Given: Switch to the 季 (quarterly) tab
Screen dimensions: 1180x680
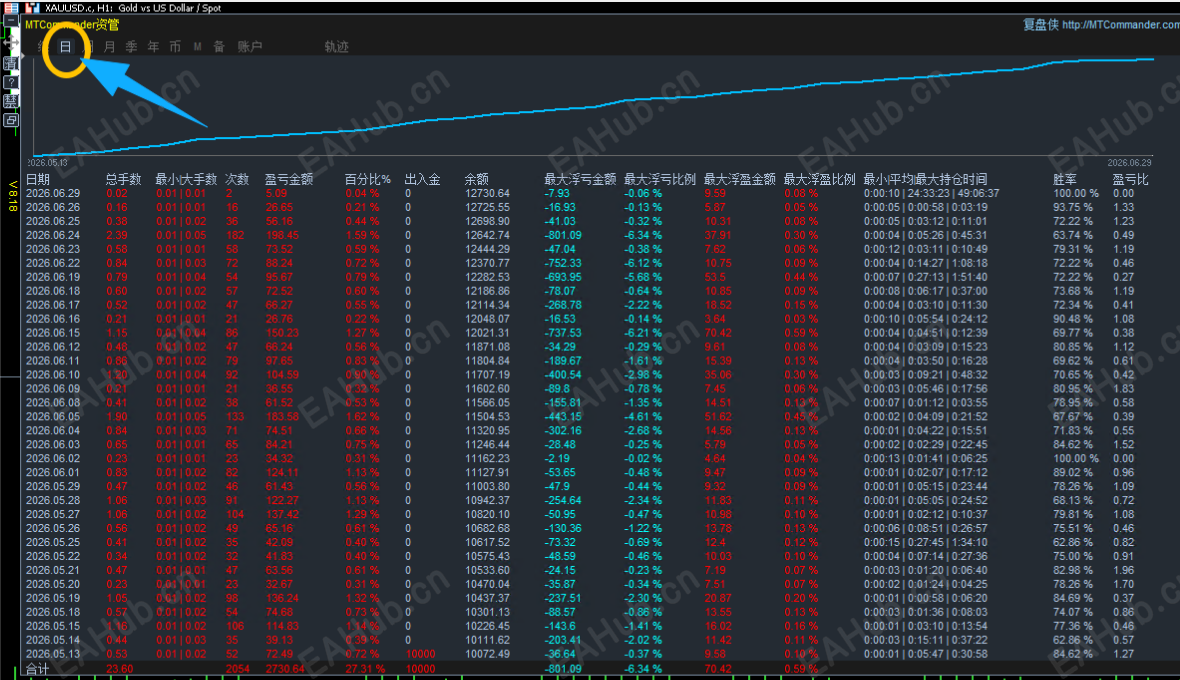Looking at the screenshot, I should 132,47.
